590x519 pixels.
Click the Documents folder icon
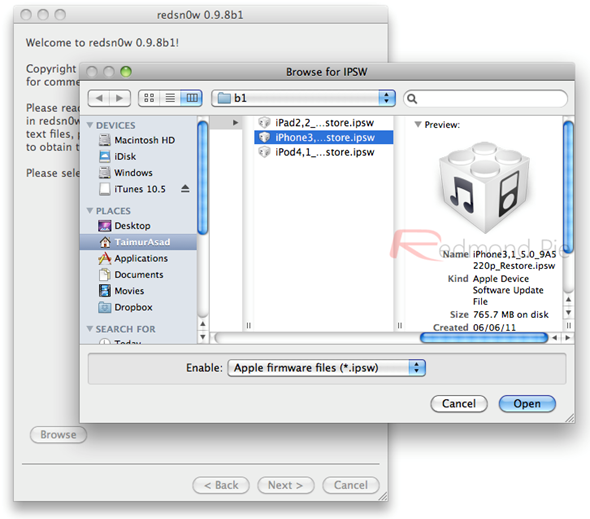(104, 274)
